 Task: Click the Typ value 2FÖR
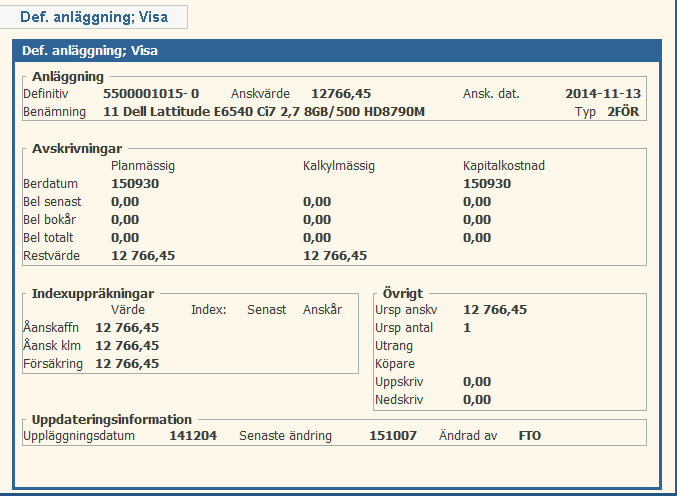(623, 112)
